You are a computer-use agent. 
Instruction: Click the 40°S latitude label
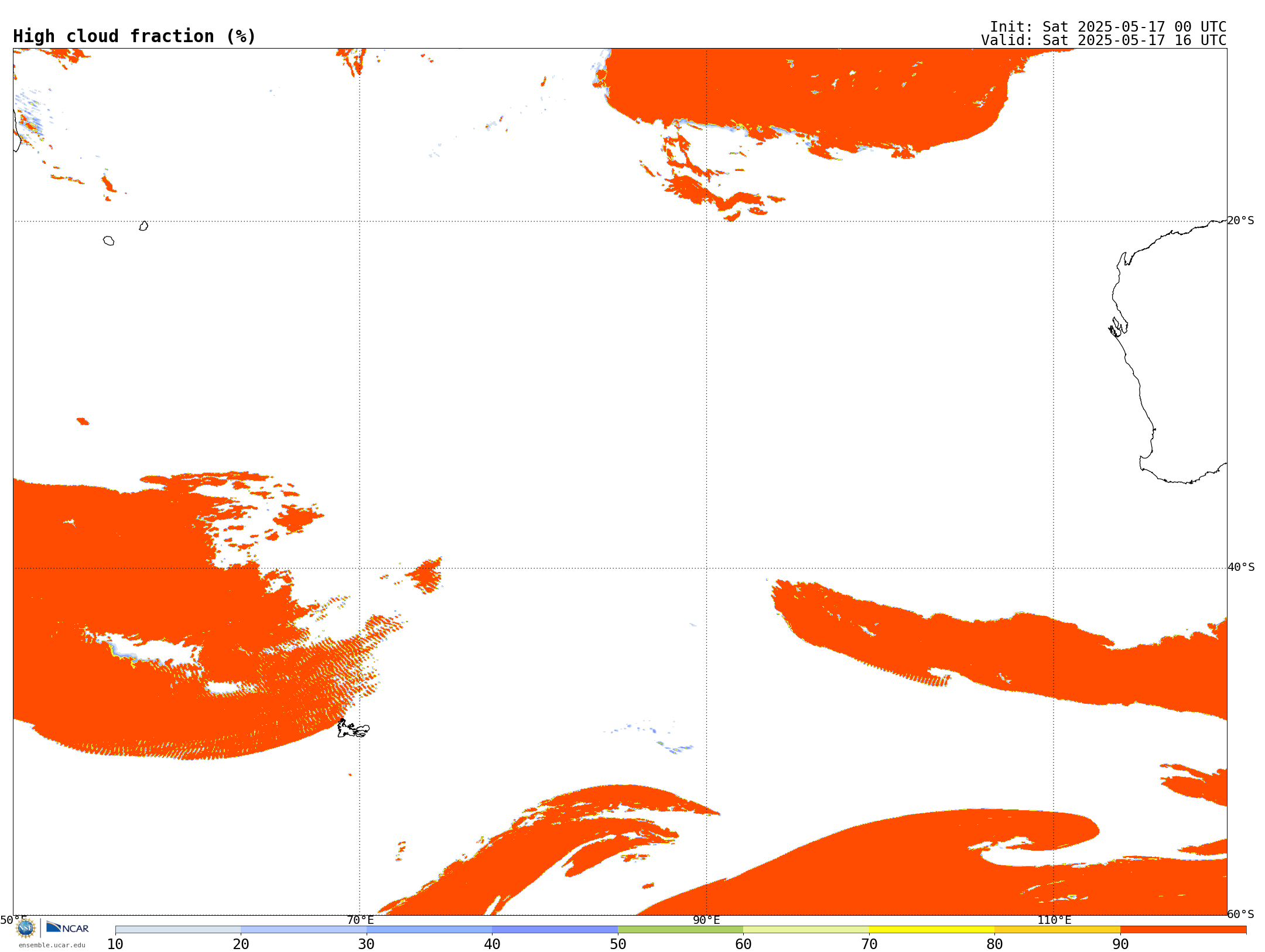(x=1240, y=567)
